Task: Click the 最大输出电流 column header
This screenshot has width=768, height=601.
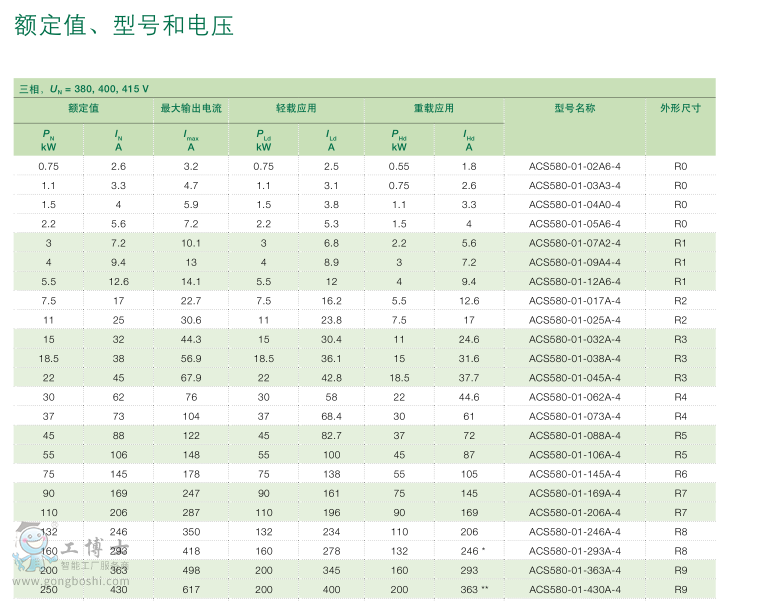Action: (191, 108)
